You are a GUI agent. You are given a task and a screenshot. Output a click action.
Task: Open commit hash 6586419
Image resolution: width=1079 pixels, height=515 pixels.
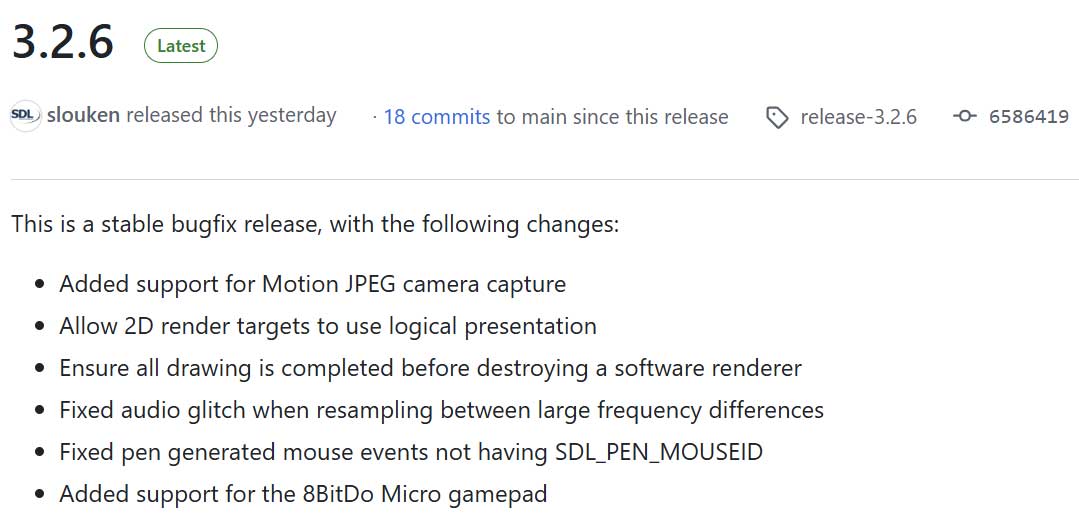(x=1028, y=117)
